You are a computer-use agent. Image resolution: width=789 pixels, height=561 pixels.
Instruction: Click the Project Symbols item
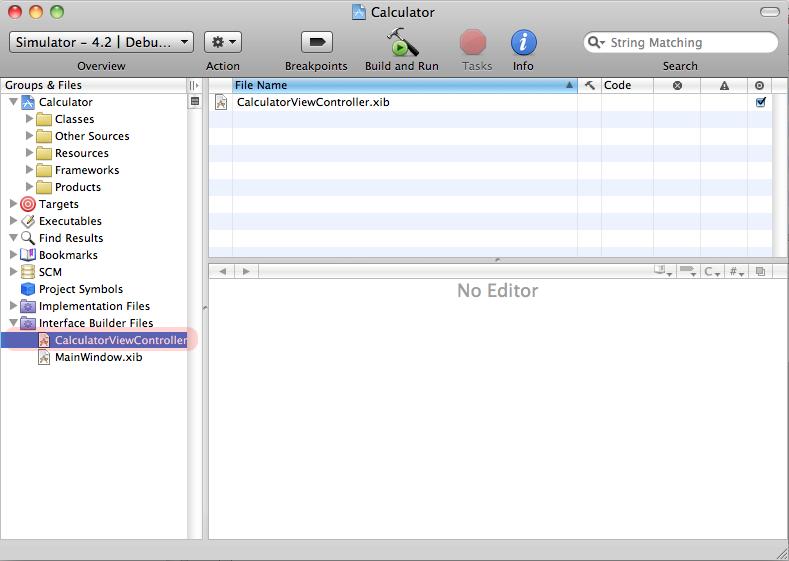click(81, 289)
